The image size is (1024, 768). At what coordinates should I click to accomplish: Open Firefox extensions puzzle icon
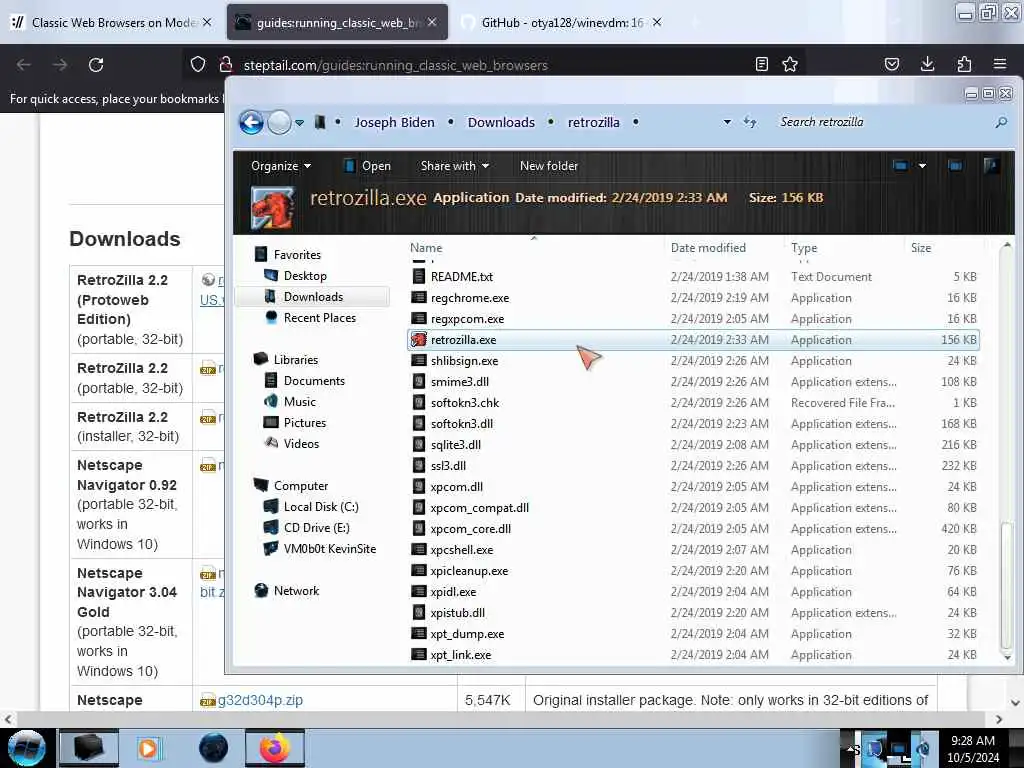pyautogui.click(x=964, y=64)
